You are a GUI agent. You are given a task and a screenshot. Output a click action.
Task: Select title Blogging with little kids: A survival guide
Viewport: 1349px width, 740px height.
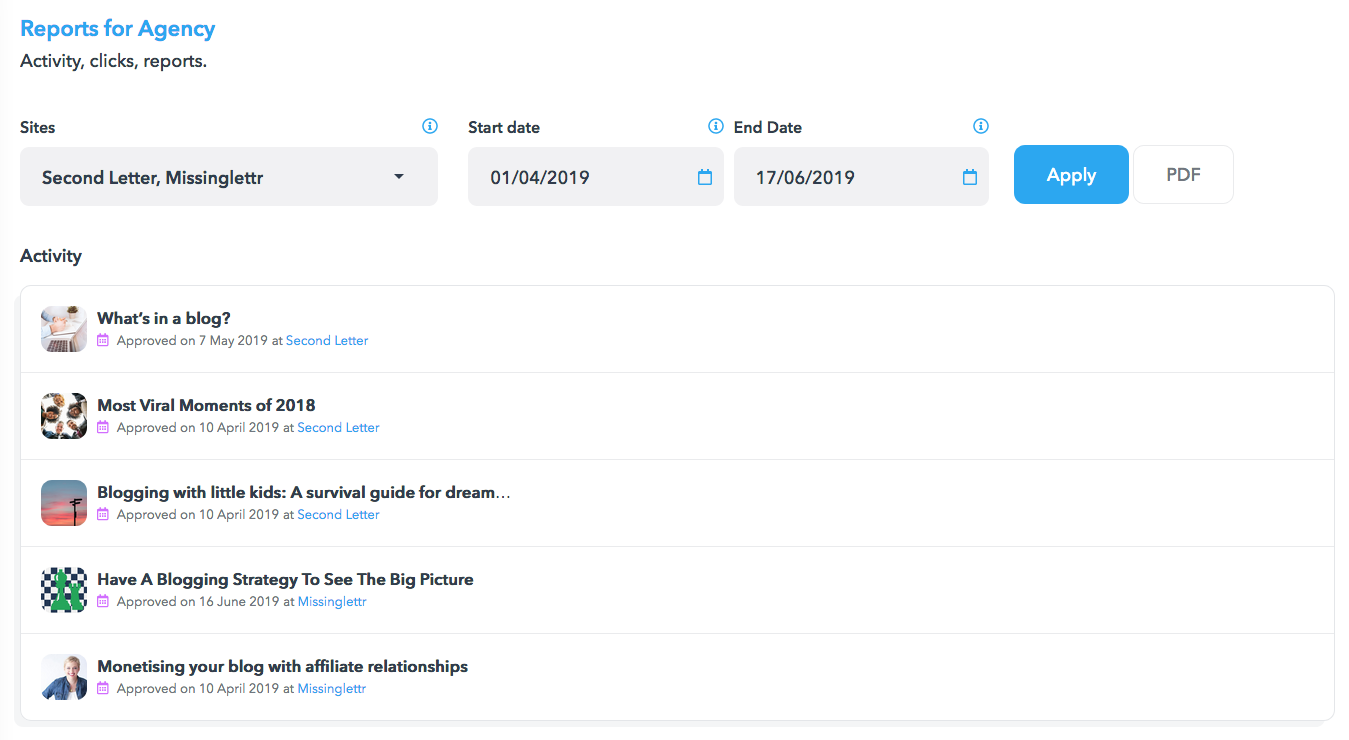click(304, 493)
